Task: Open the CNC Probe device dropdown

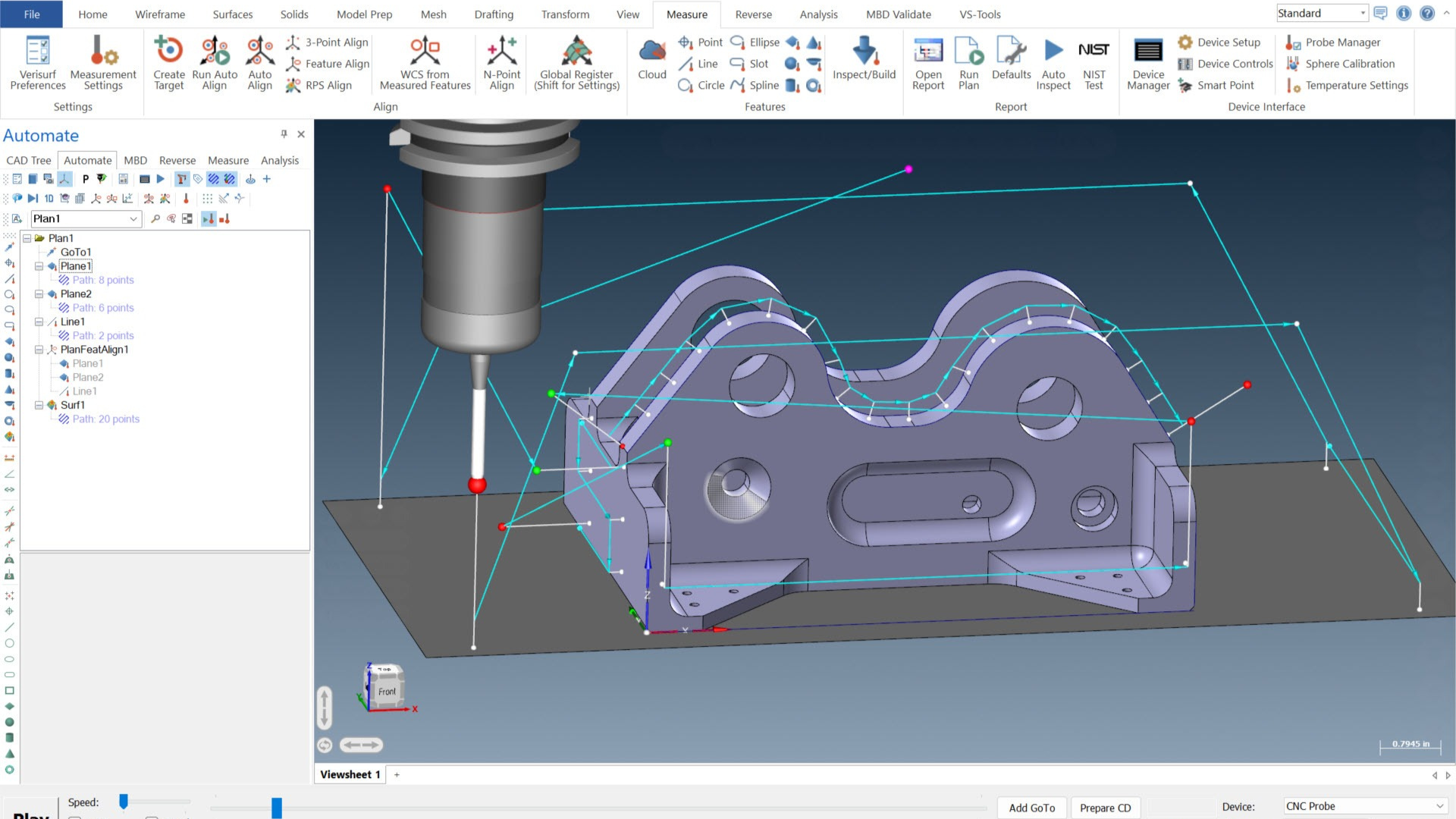Action: tap(1439, 806)
